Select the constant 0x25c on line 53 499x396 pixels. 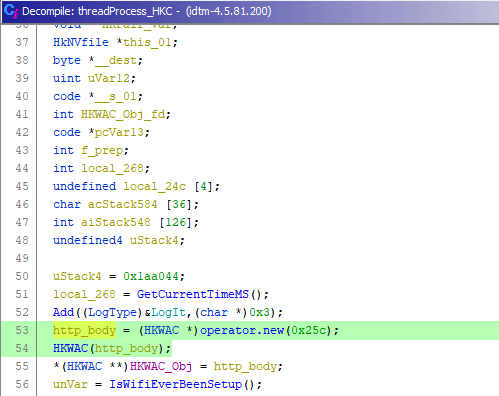point(308,330)
